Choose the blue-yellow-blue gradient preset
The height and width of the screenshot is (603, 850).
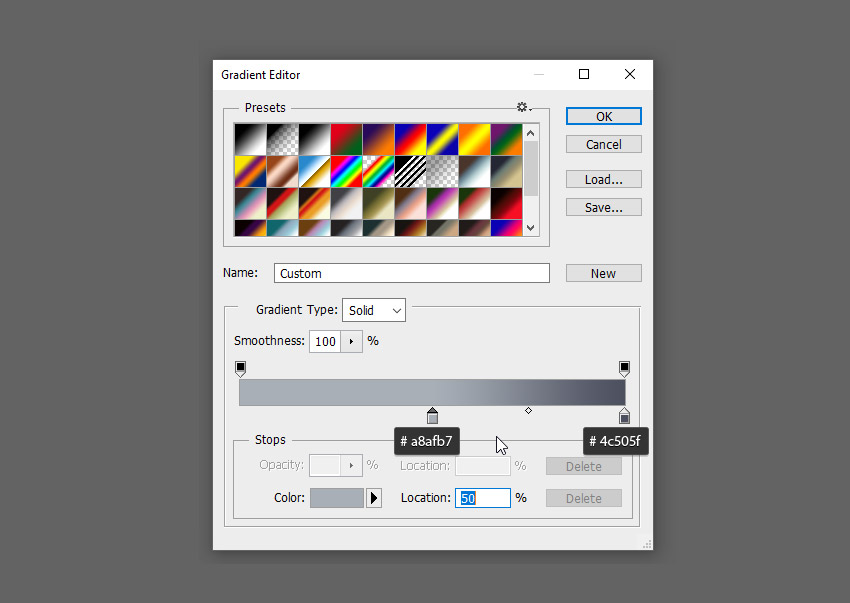[442, 139]
